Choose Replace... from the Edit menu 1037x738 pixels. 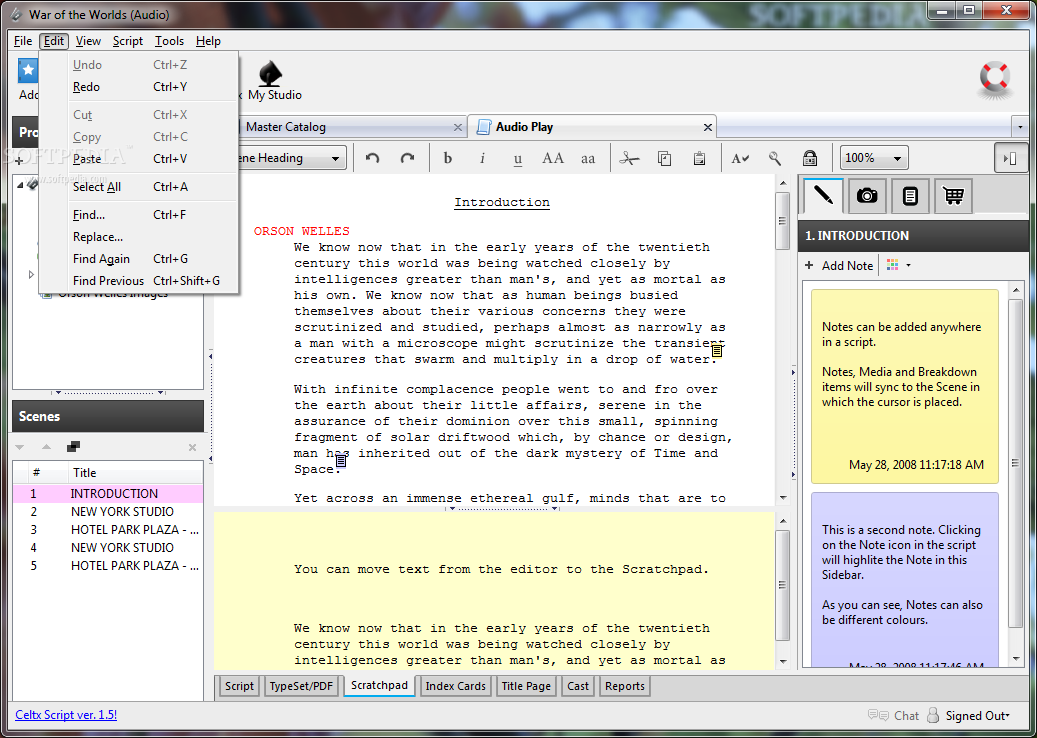pos(138,237)
